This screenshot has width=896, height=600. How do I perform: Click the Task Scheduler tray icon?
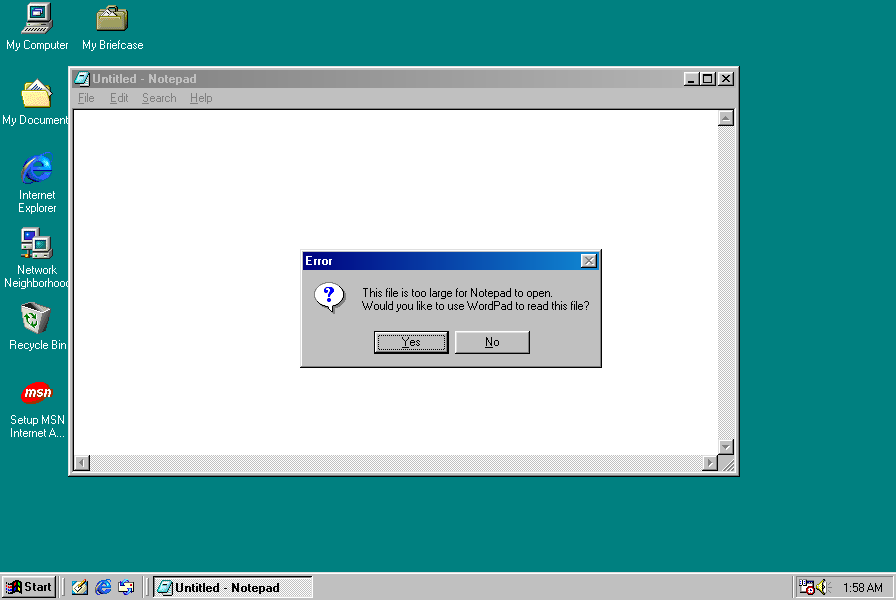coord(806,587)
